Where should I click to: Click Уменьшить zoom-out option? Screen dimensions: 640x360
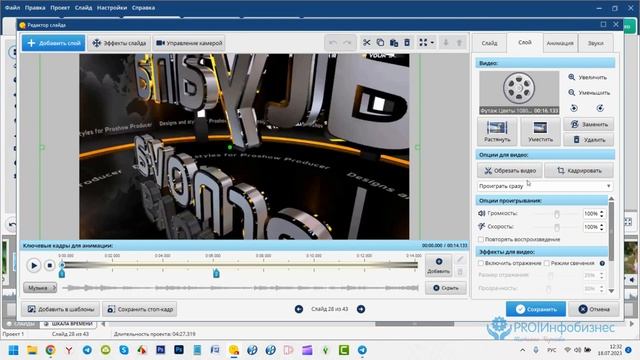[589, 93]
